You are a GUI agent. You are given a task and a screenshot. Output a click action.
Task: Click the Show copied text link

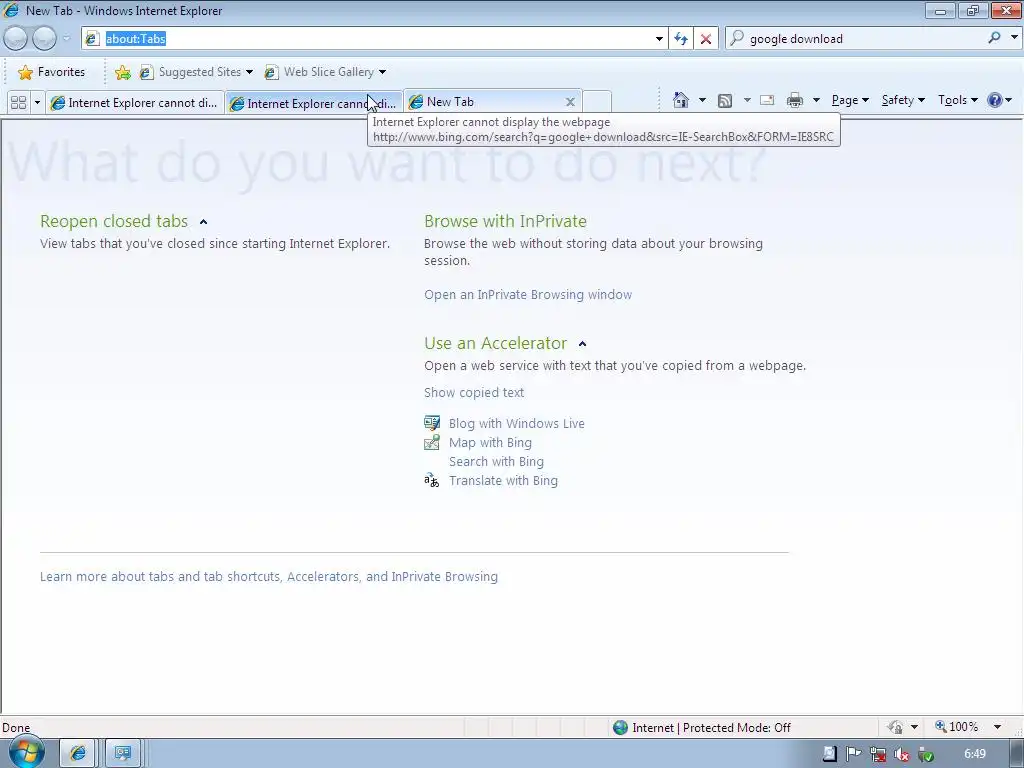tap(473, 392)
